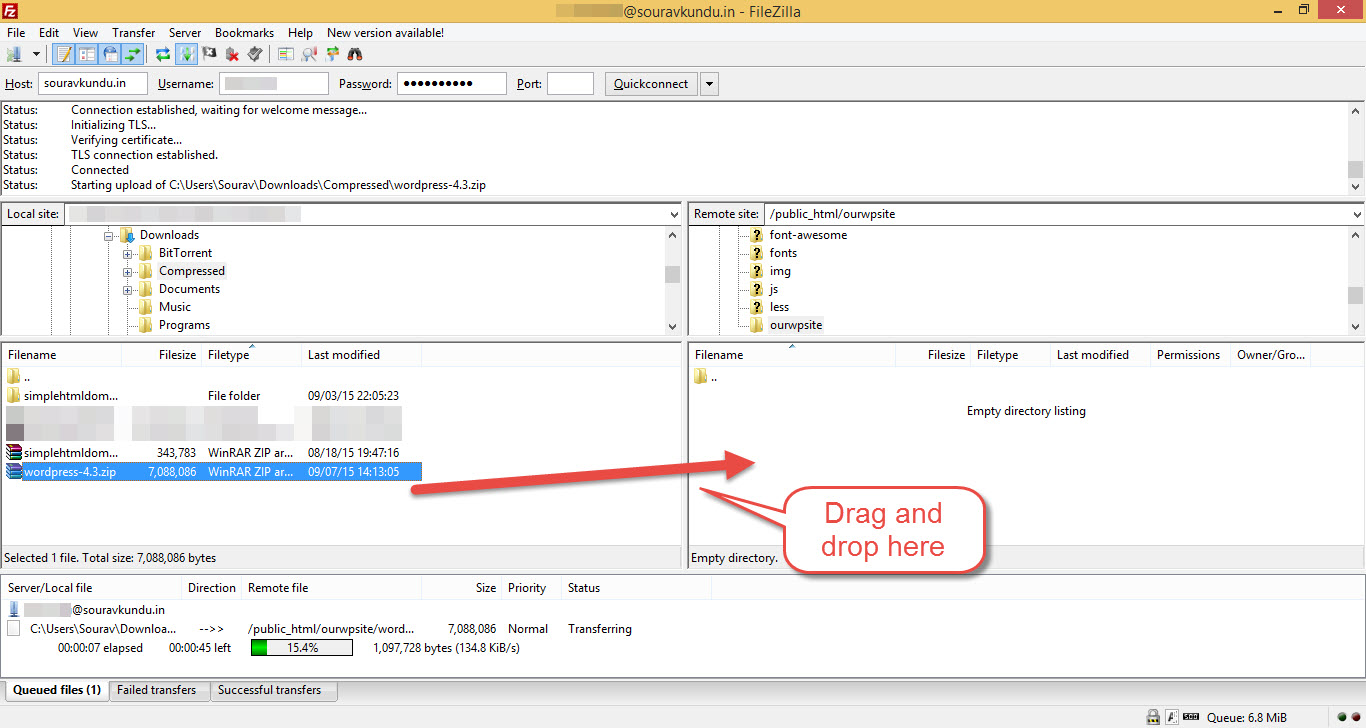Click 'New version available!' menu item
The width and height of the screenshot is (1366, 728).
(385, 33)
